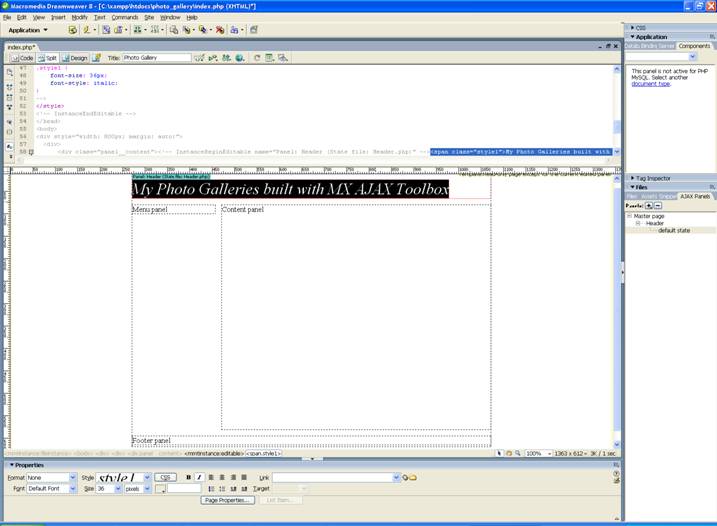The height and width of the screenshot is (526, 717).
Task: Click the Live Data view icon
Action: coord(96,58)
